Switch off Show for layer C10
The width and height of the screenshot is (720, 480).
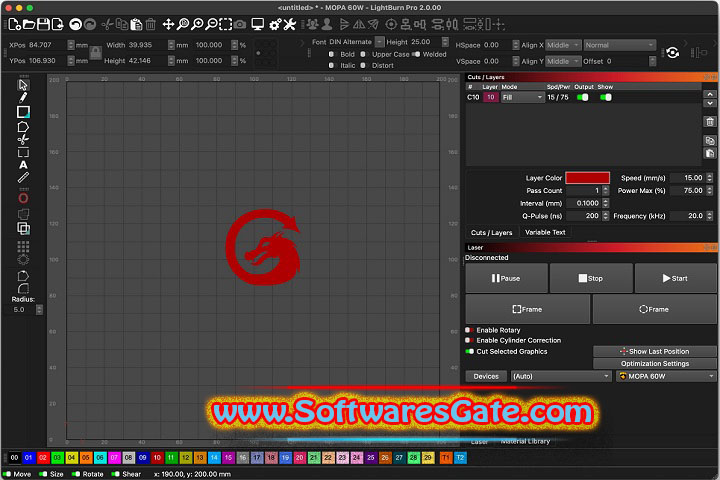[606, 97]
